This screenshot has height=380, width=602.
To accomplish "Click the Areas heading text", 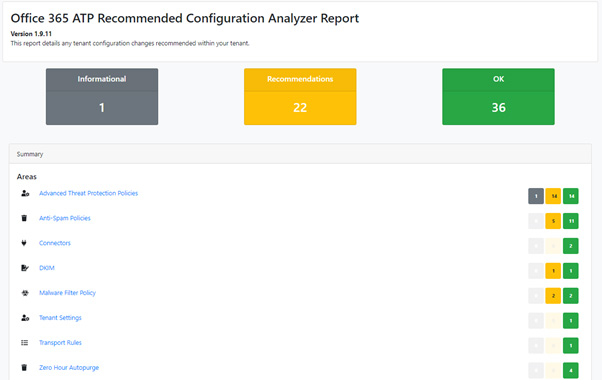I will coord(26,177).
